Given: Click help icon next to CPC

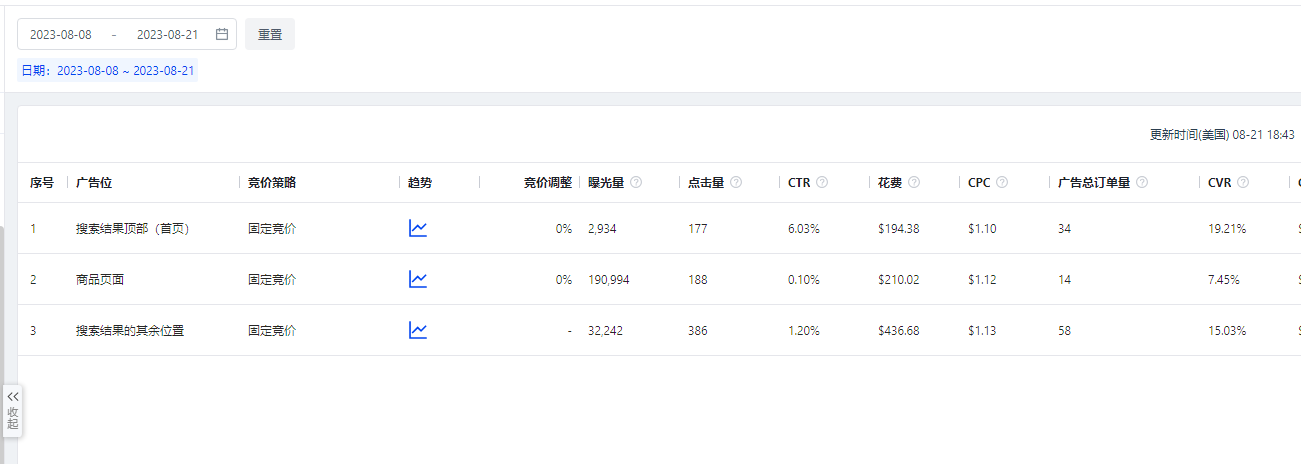Looking at the screenshot, I should (1002, 183).
